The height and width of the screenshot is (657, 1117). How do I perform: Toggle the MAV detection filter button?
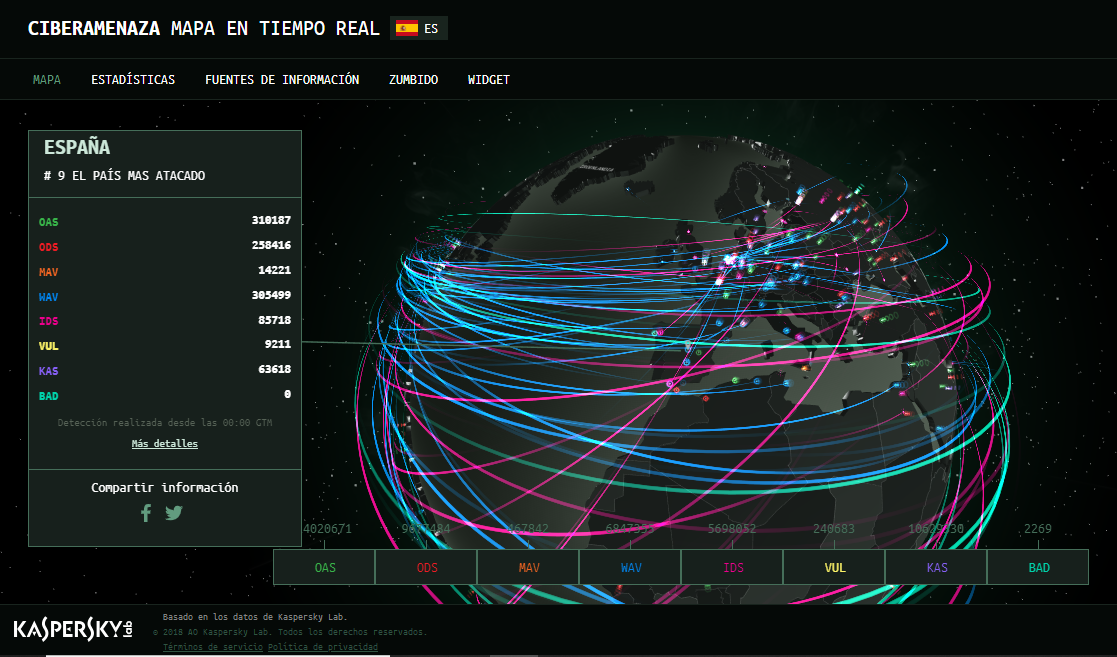tap(529, 567)
